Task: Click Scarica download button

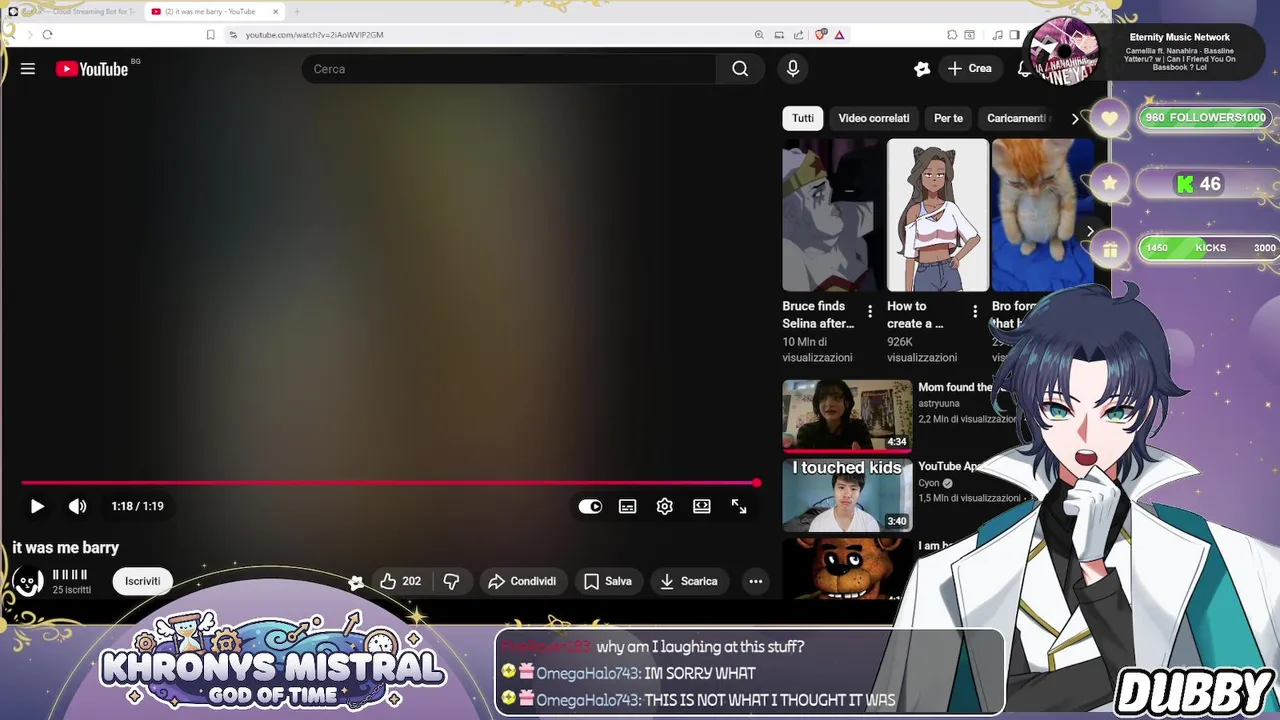Action: (x=689, y=581)
